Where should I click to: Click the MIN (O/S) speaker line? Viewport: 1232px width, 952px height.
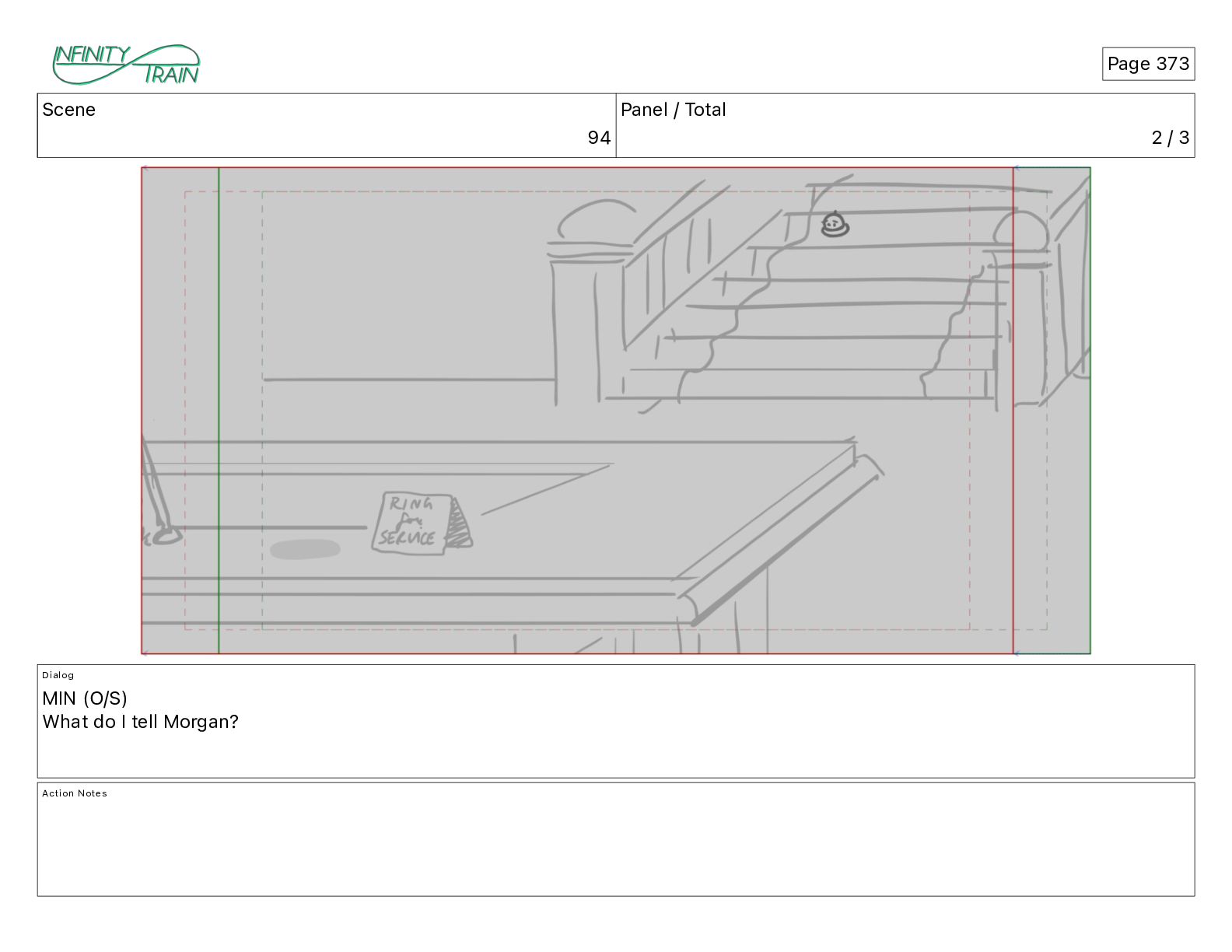coord(85,698)
